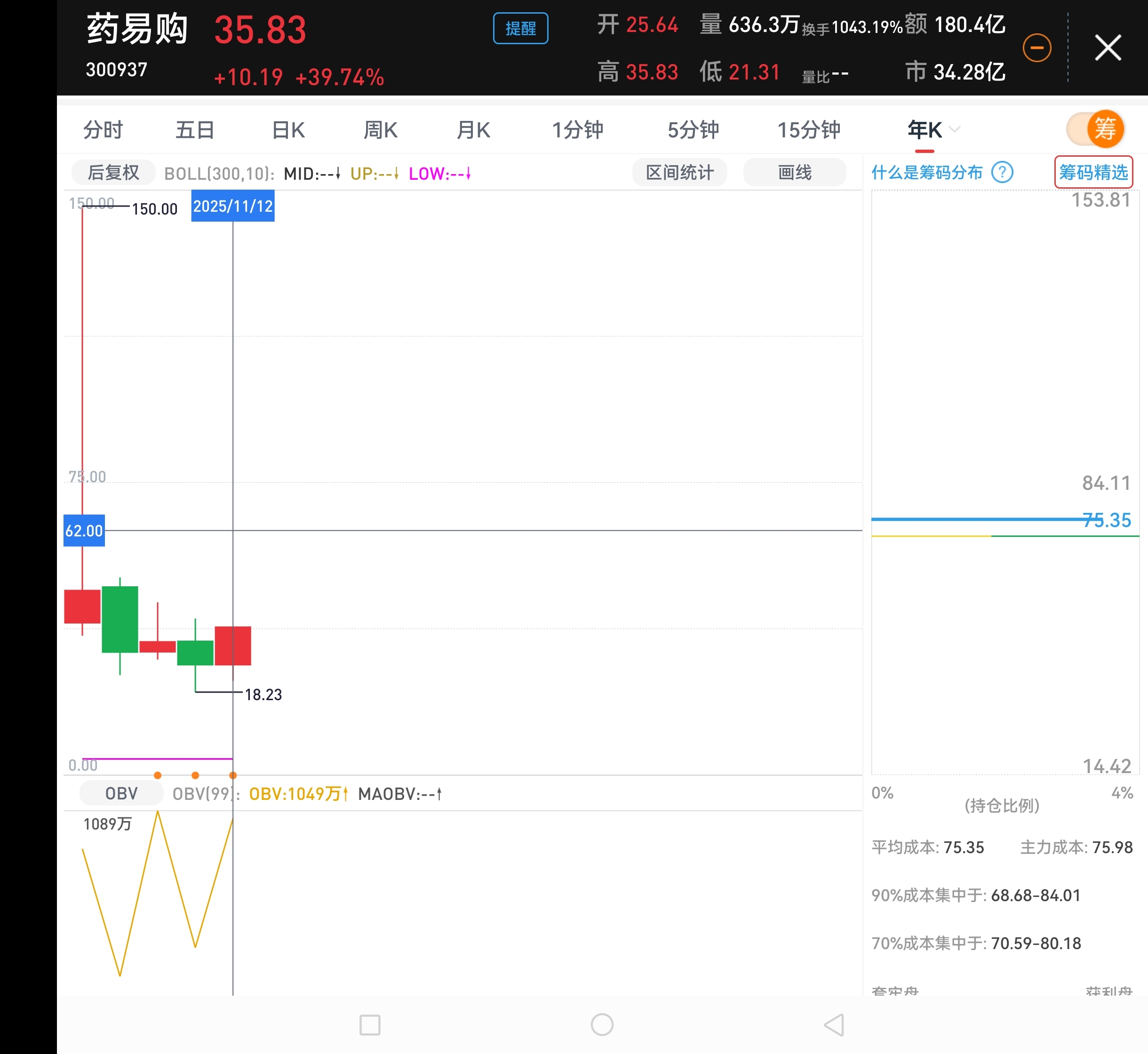Expand the 年K period dropdown arrow
This screenshot has width=1148, height=1054.
[x=955, y=129]
